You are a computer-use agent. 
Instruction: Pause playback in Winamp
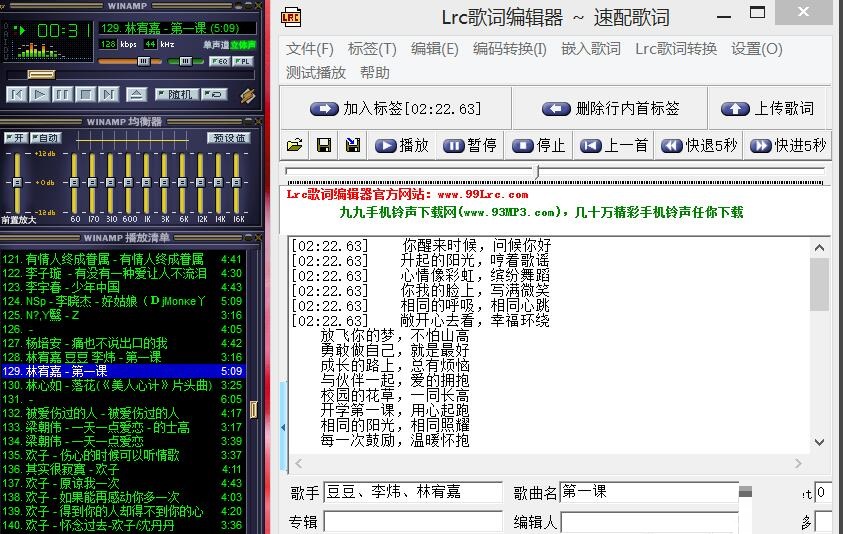[x=62, y=95]
